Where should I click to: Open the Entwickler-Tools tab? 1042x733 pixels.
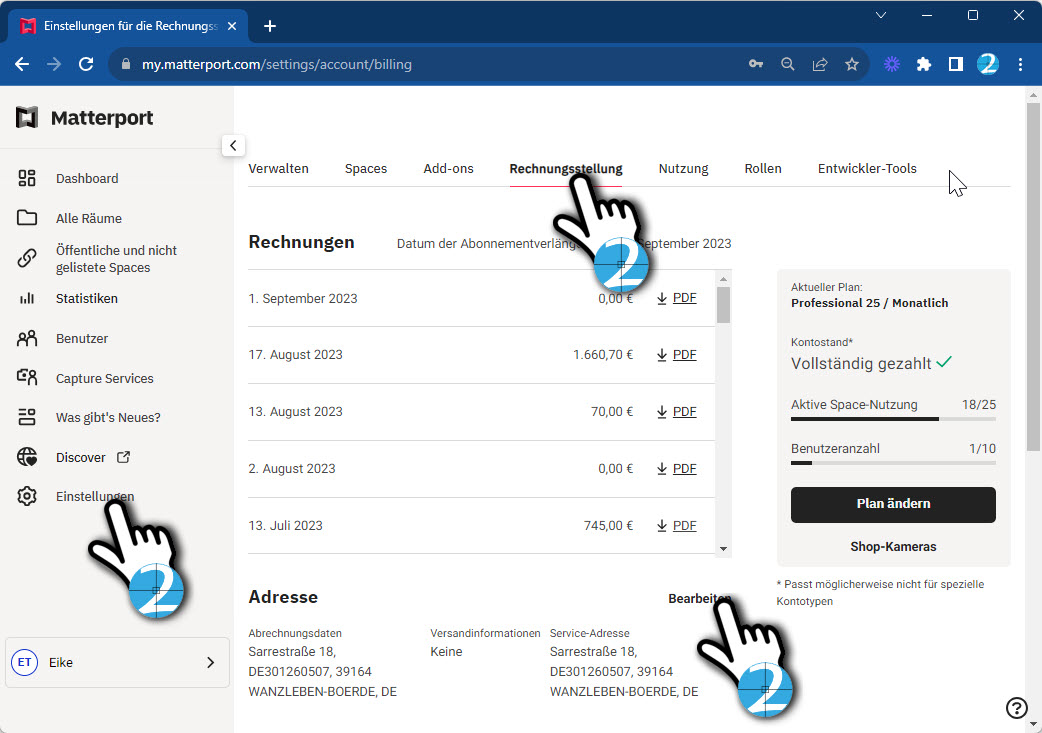pyautogui.click(x=867, y=169)
